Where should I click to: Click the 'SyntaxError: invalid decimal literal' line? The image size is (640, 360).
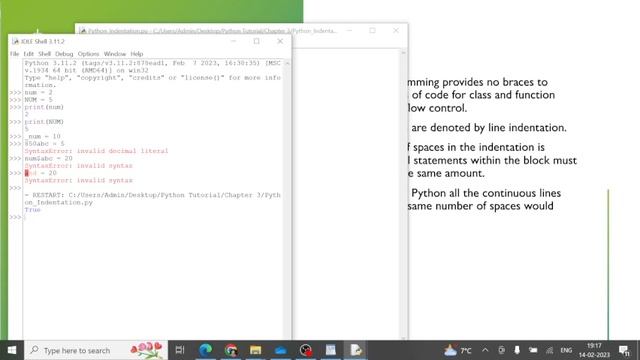96,151
